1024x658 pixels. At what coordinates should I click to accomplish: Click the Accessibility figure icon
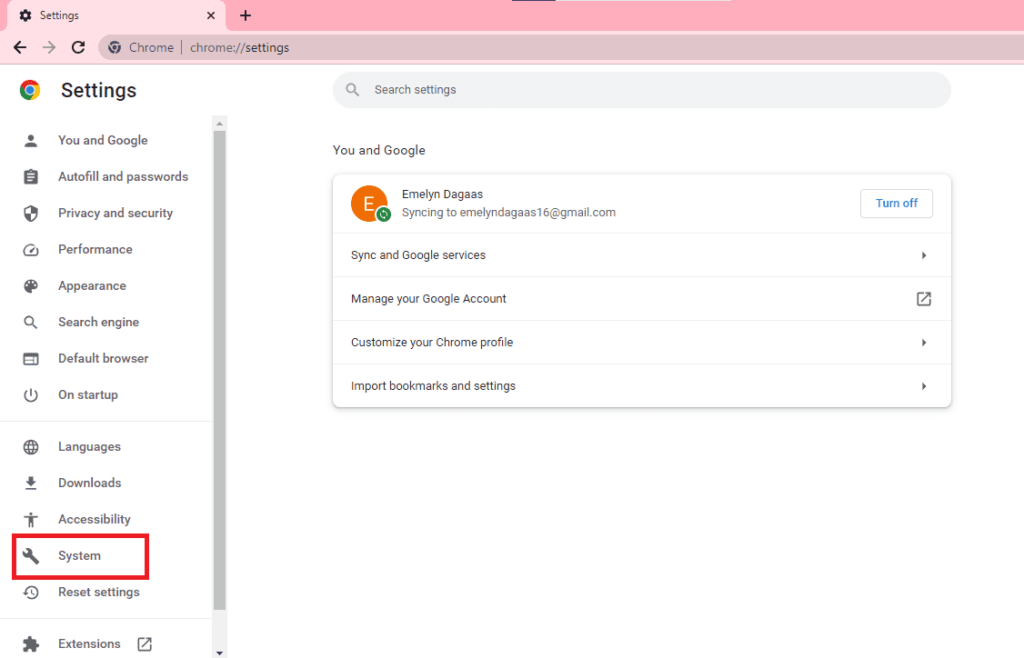coord(31,520)
